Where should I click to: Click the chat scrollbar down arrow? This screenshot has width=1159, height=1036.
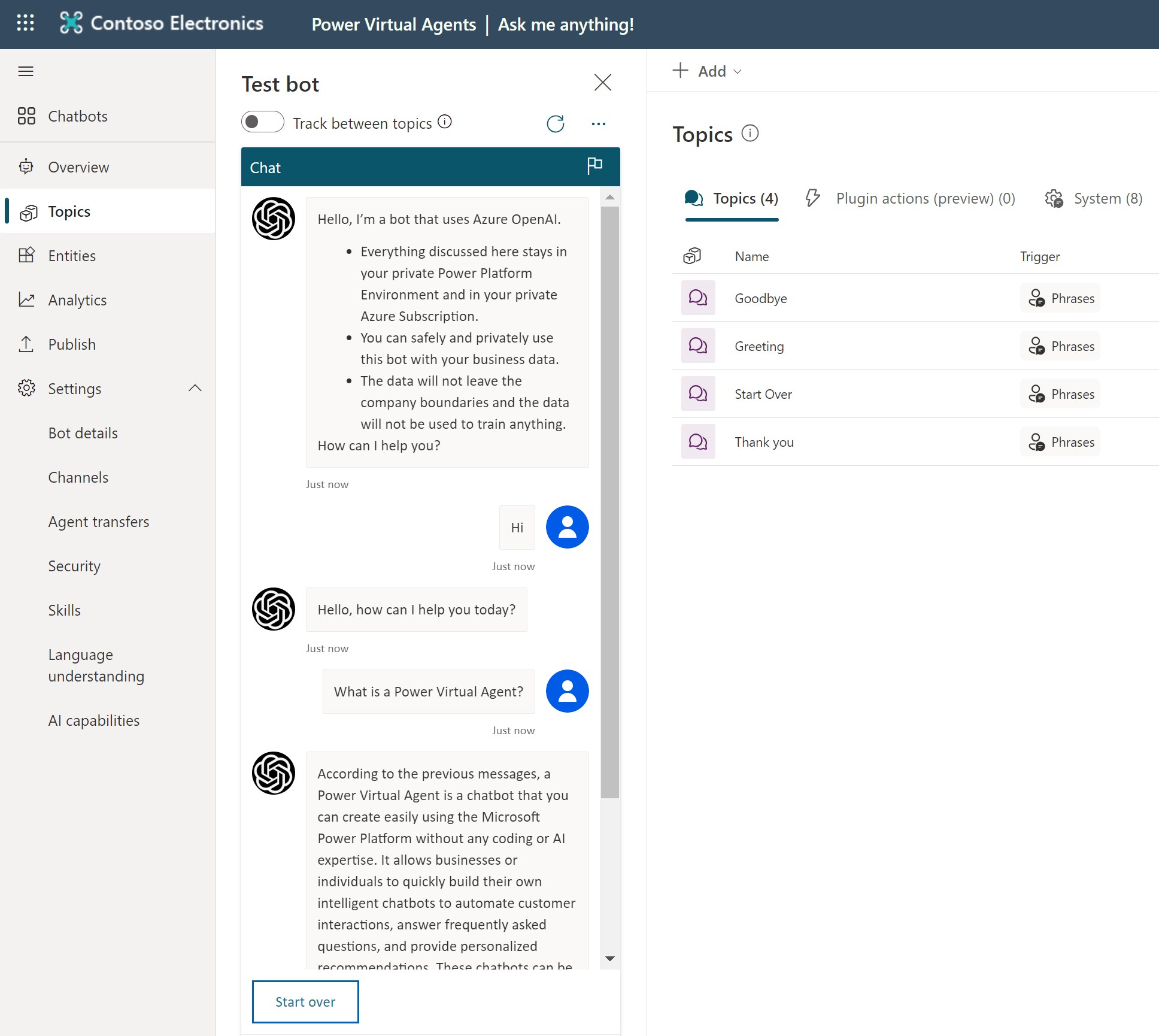tap(610, 958)
